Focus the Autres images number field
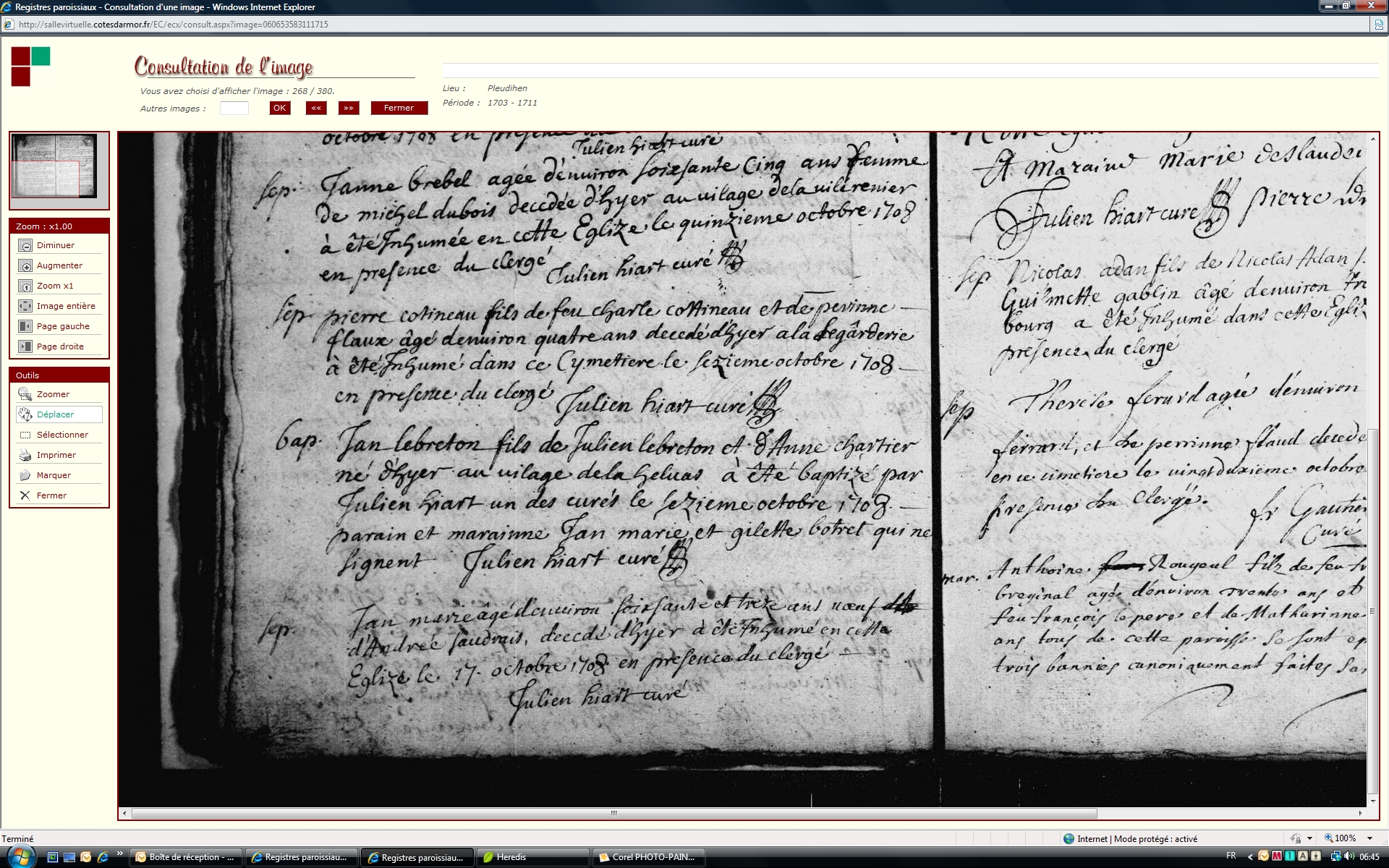The width and height of the screenshot is (1389, 868). 234,109
